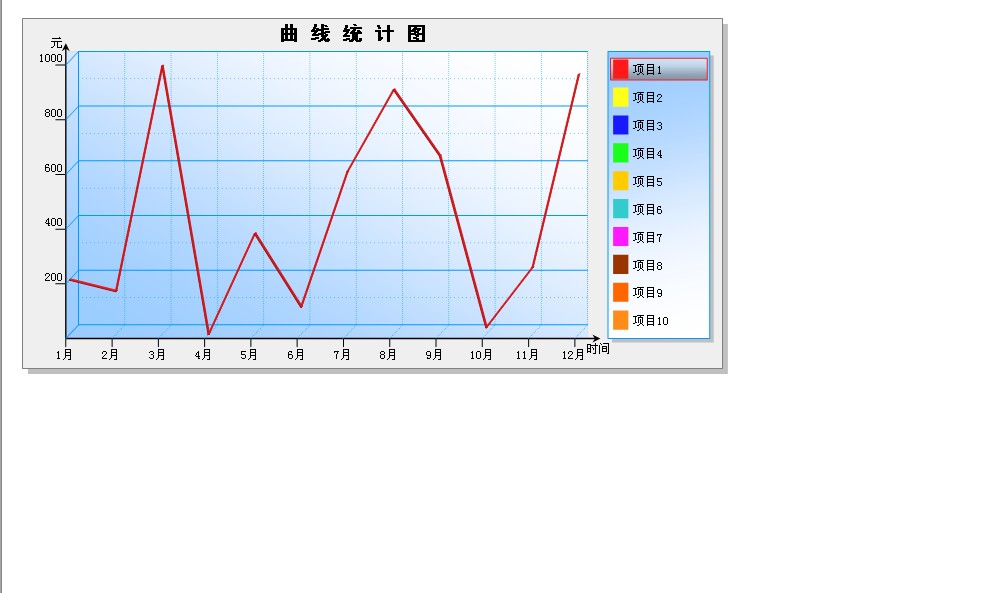Image resolution: width=996 pixels, height=593 pixels.
Task: Click the December end data point
Action: (x=579, y=74)
